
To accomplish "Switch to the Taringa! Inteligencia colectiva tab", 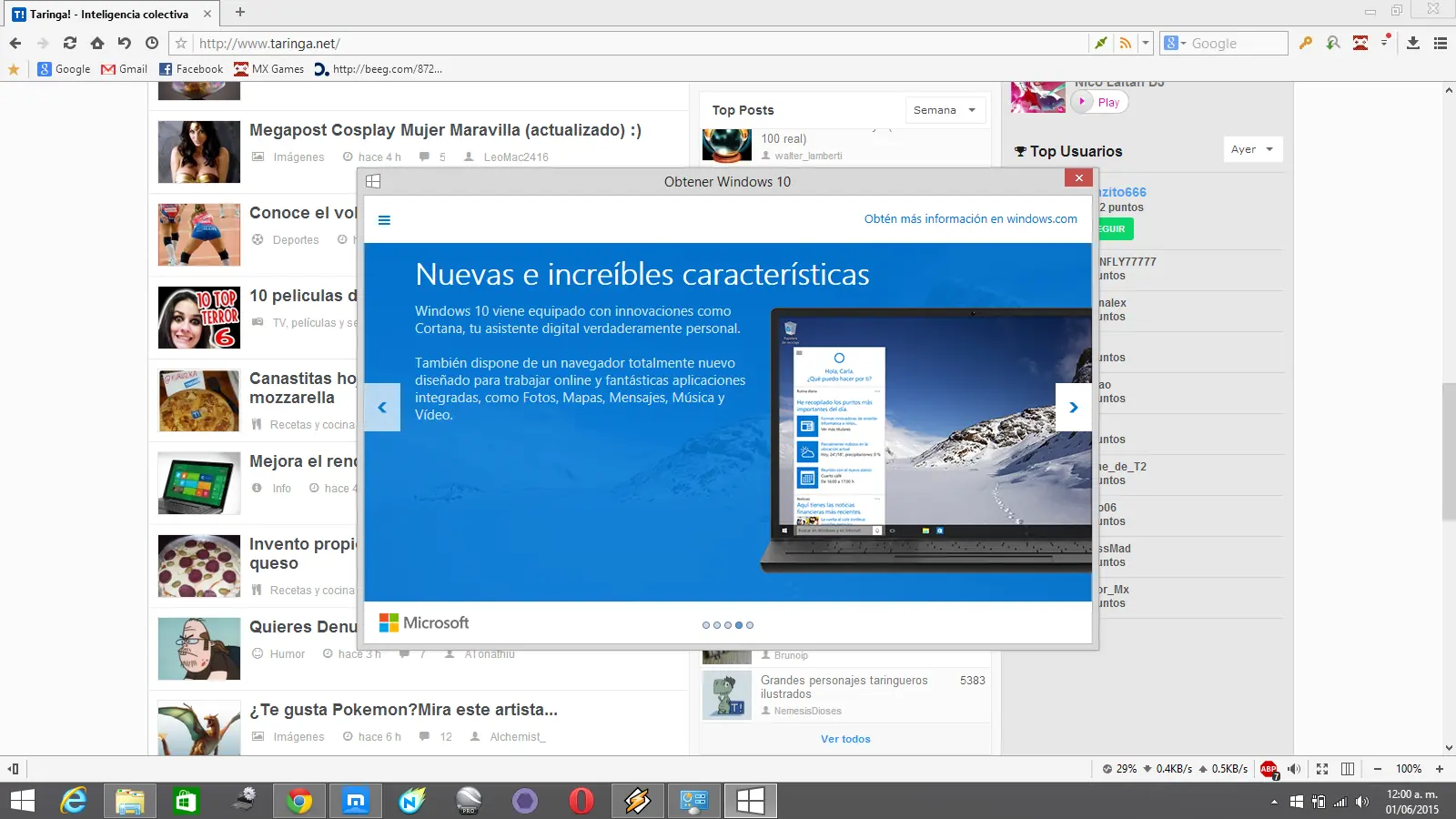I will tap(111, 14).
